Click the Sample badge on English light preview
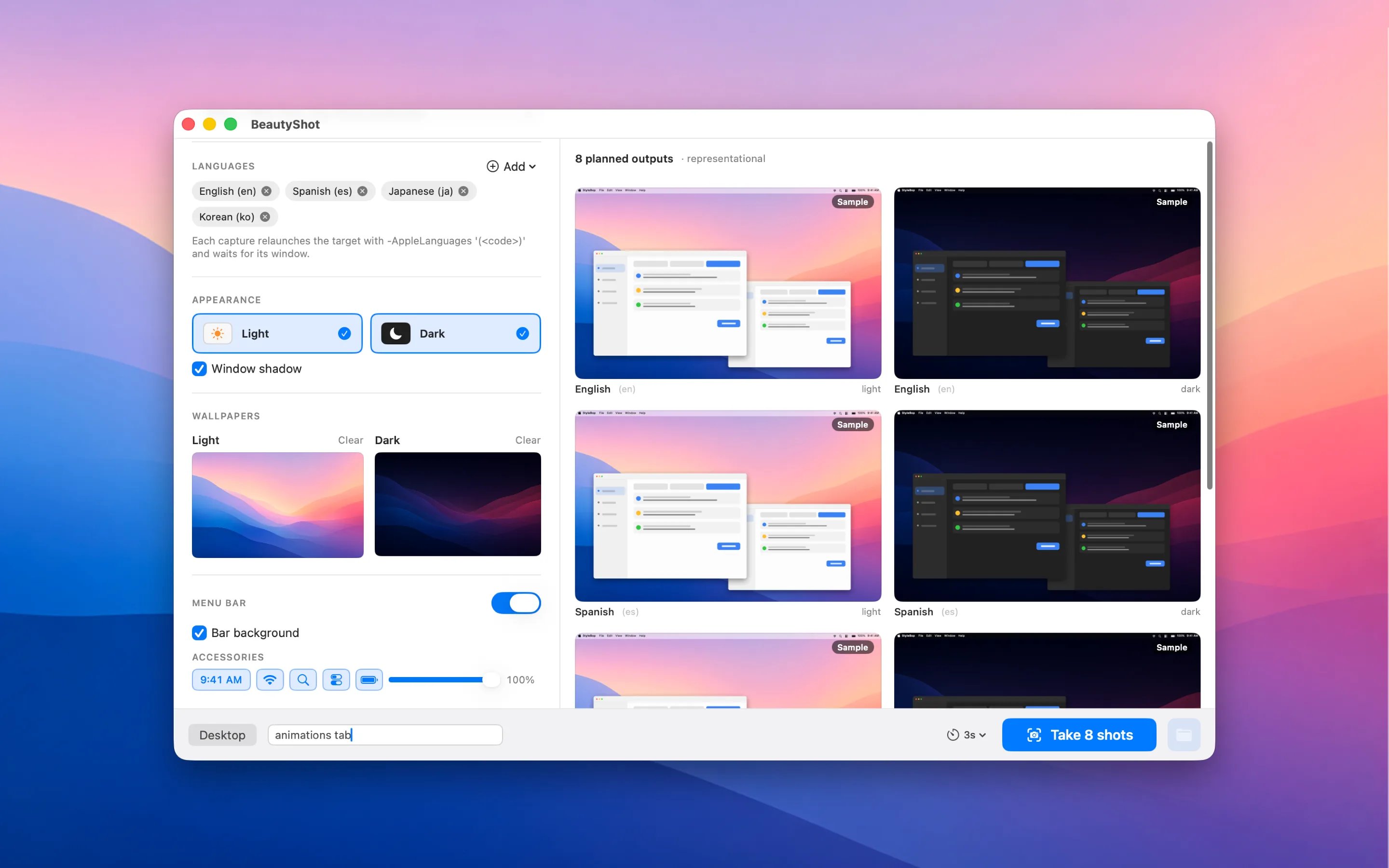This screenshot has width=1389, height=868. (852, 202)
